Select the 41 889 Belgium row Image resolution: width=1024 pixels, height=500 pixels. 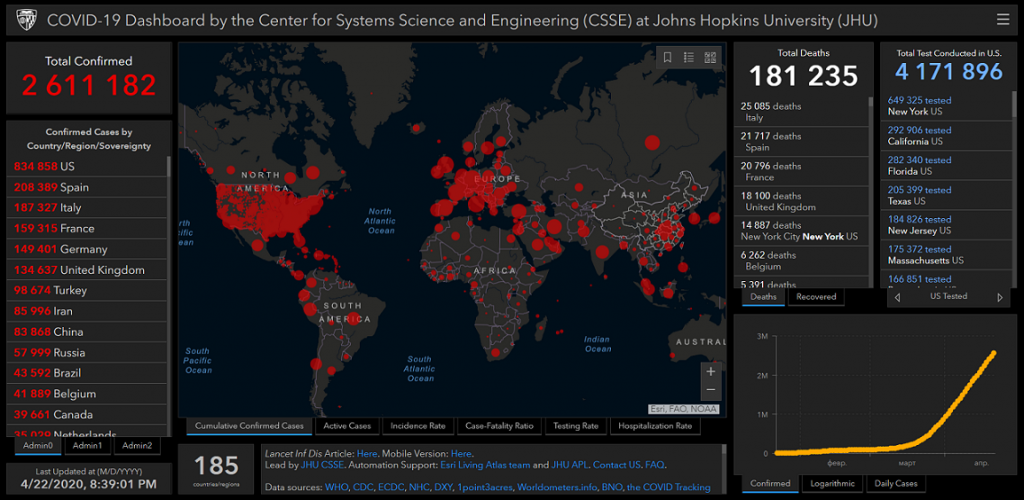(x=88, y=394)
